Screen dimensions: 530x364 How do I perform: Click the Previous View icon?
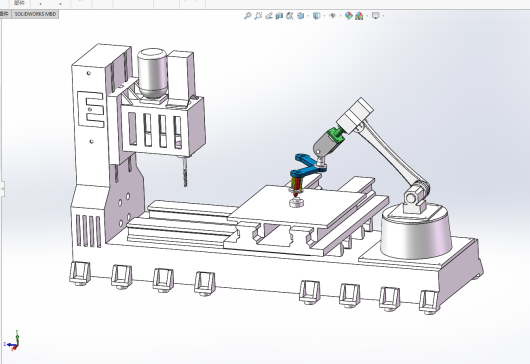click(x=269, y=16)
